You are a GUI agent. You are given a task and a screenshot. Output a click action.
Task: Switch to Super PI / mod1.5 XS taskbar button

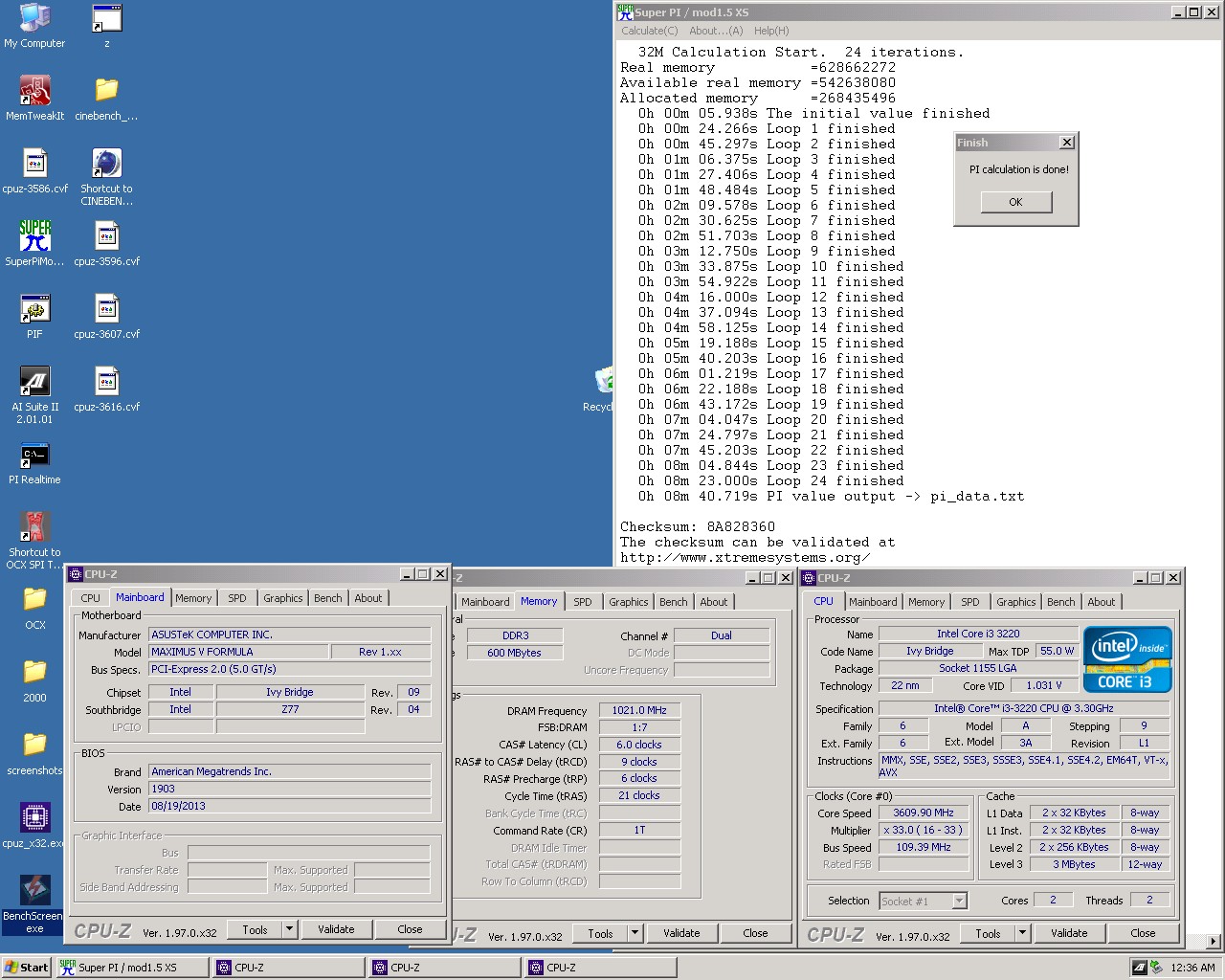pyautogui.click(x=132, y=968)
